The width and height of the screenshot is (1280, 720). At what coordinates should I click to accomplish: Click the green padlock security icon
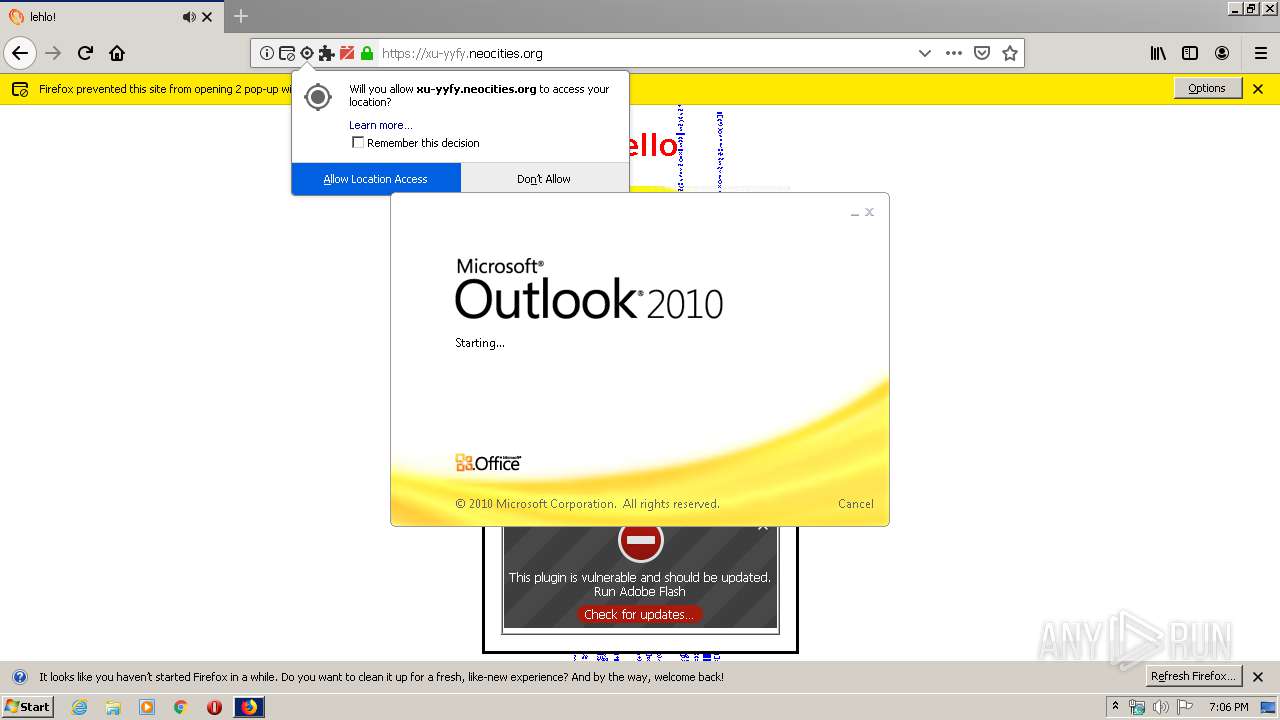pos(367,53)
